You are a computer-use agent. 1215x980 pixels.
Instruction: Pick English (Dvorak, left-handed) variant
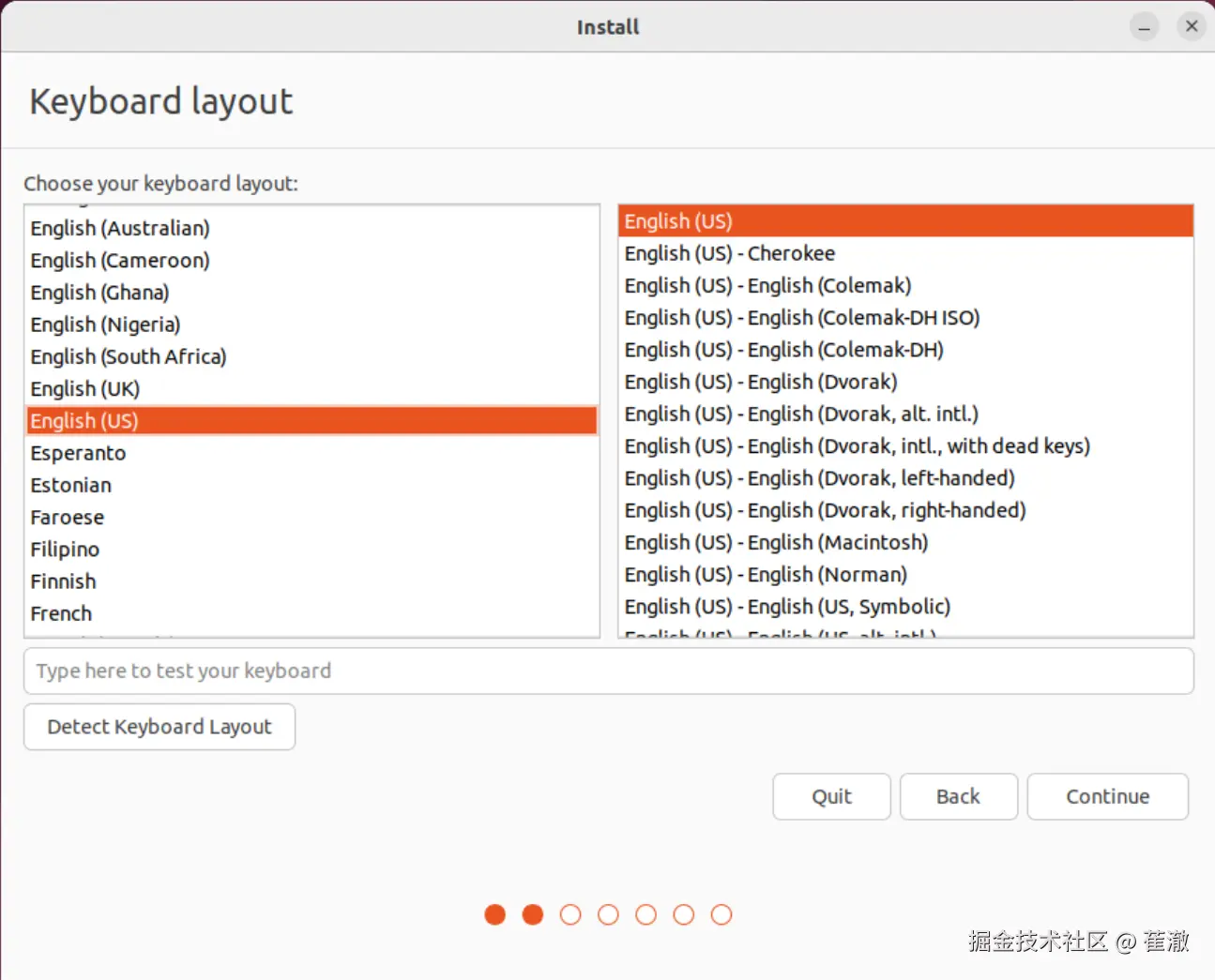coord(905,478)
